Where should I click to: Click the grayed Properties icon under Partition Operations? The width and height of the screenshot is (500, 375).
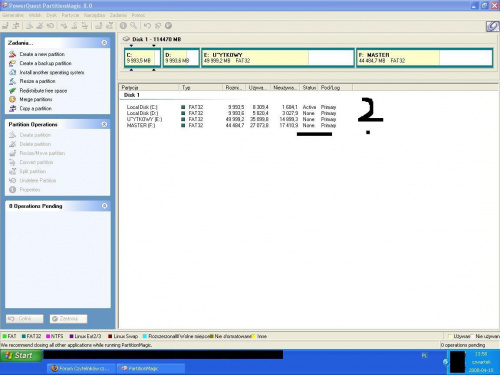[12, 190]
